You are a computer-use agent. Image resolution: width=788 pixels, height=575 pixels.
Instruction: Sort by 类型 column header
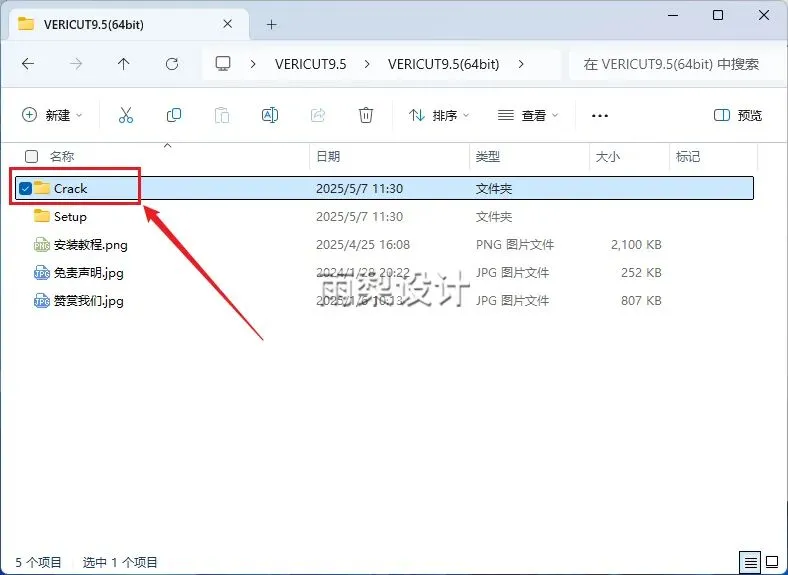487,157
